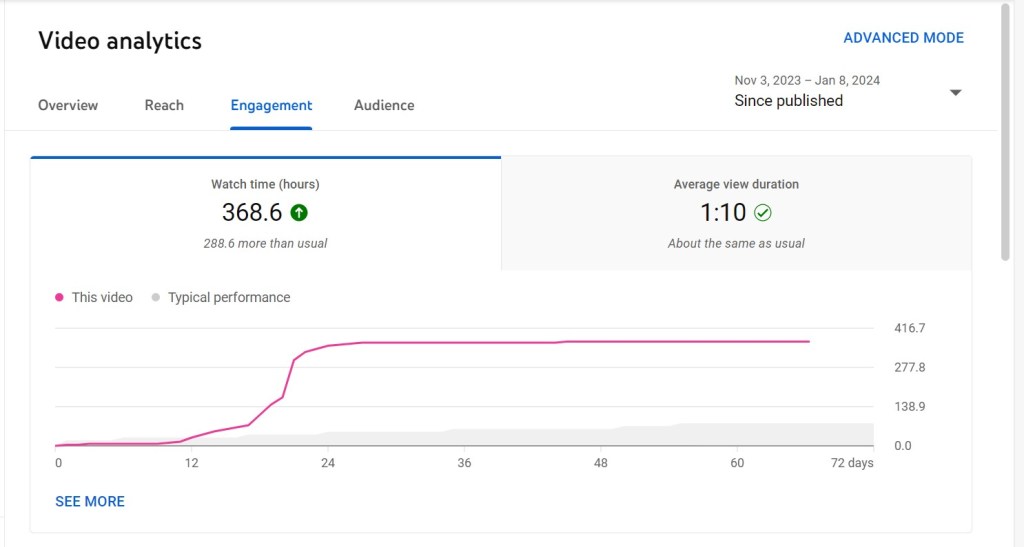Click SEE MORE below the chart
This screenshot has width=1024, height=547.
tap(90, 501)
